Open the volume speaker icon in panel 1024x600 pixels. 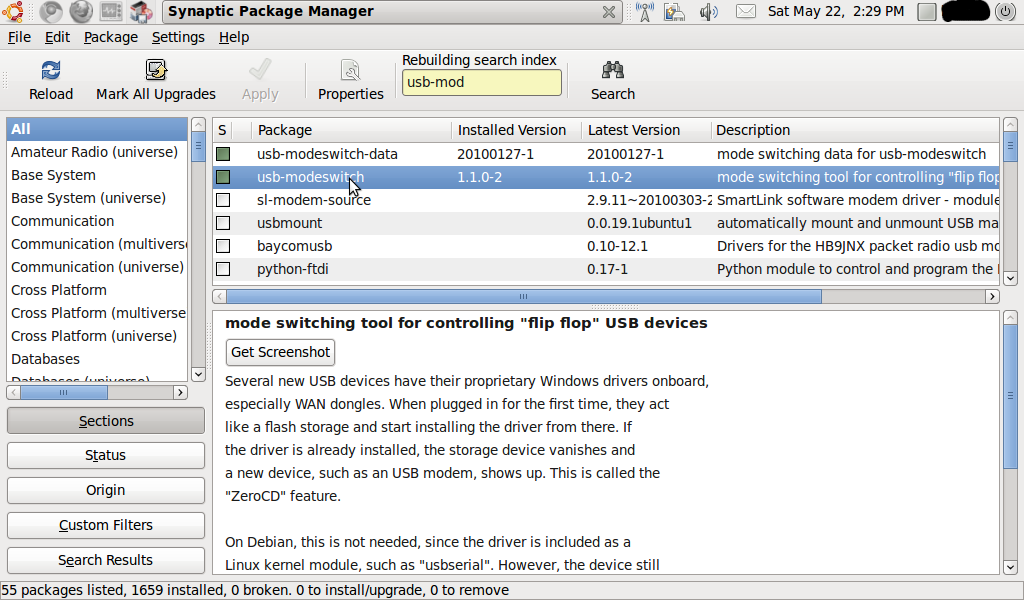click(709, 12)
